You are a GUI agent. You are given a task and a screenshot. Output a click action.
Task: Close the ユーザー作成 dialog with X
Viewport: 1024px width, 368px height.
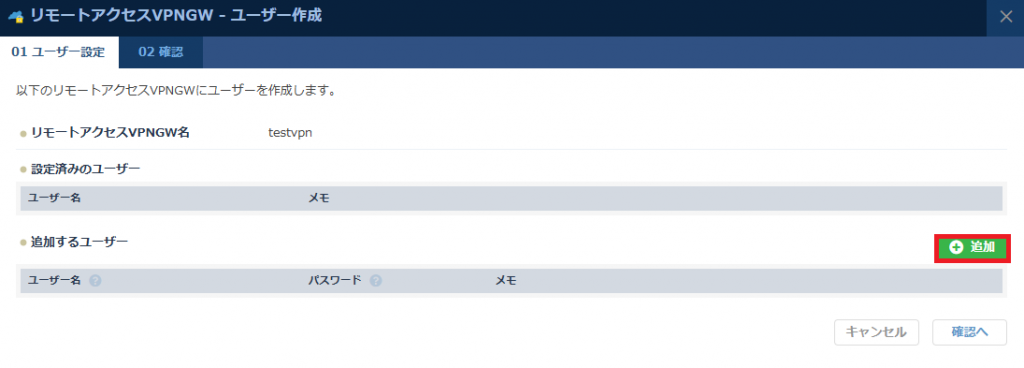[1006, 16]
